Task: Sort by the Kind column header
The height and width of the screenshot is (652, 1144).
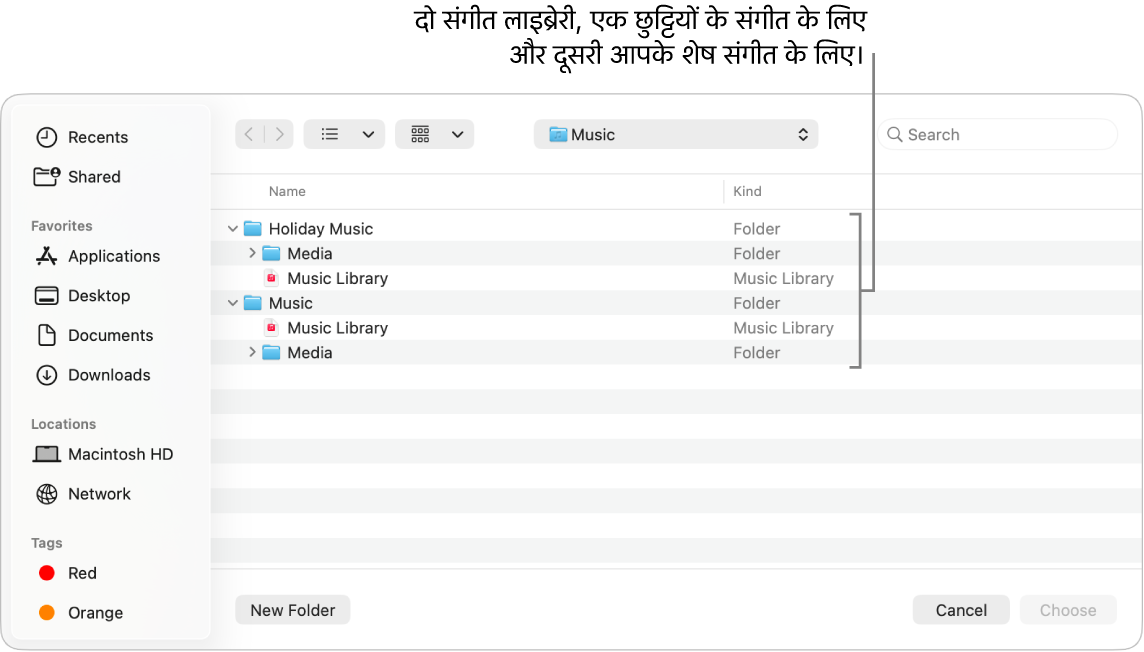Action: tap(747, 191)
